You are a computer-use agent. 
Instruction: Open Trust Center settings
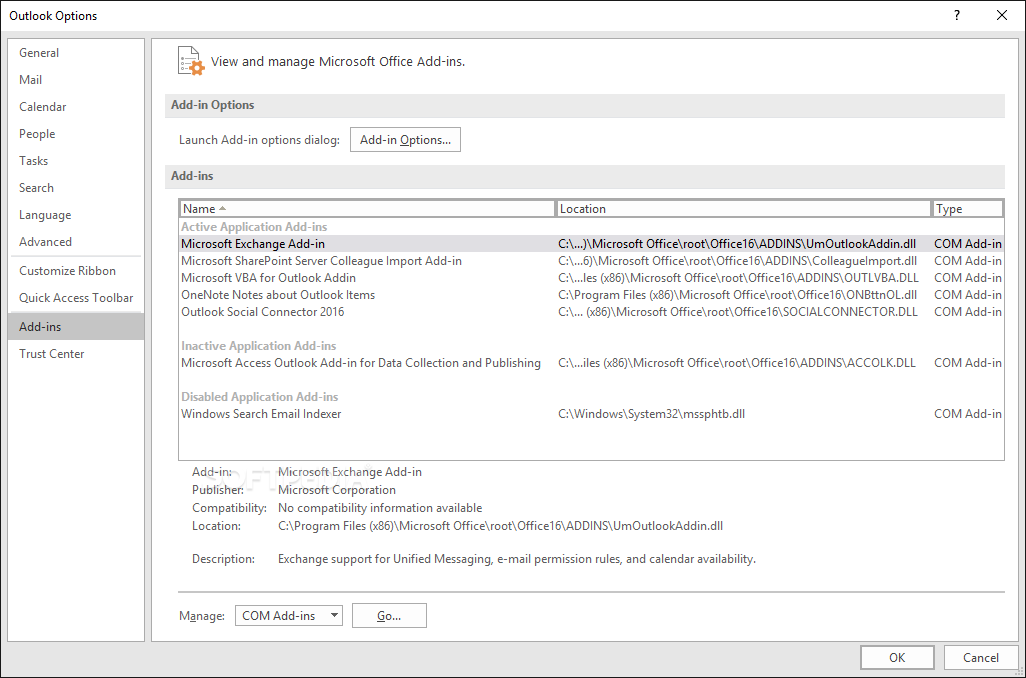click(76, 353)
